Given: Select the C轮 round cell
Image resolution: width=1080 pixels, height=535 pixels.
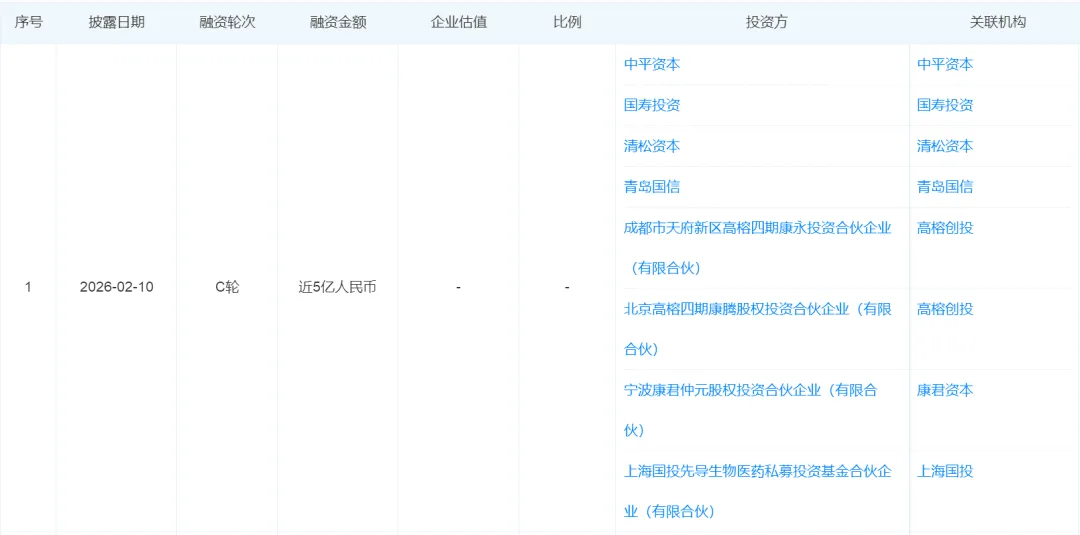Looking at the screenshot, I should pyautogui.click(x=227, y=288).
